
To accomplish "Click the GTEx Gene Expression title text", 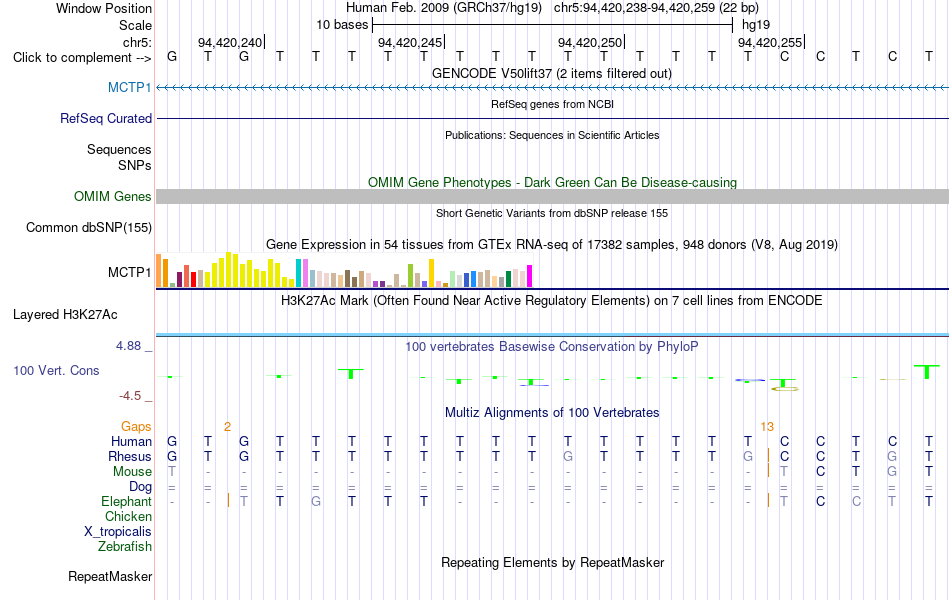I will point(552,245).
